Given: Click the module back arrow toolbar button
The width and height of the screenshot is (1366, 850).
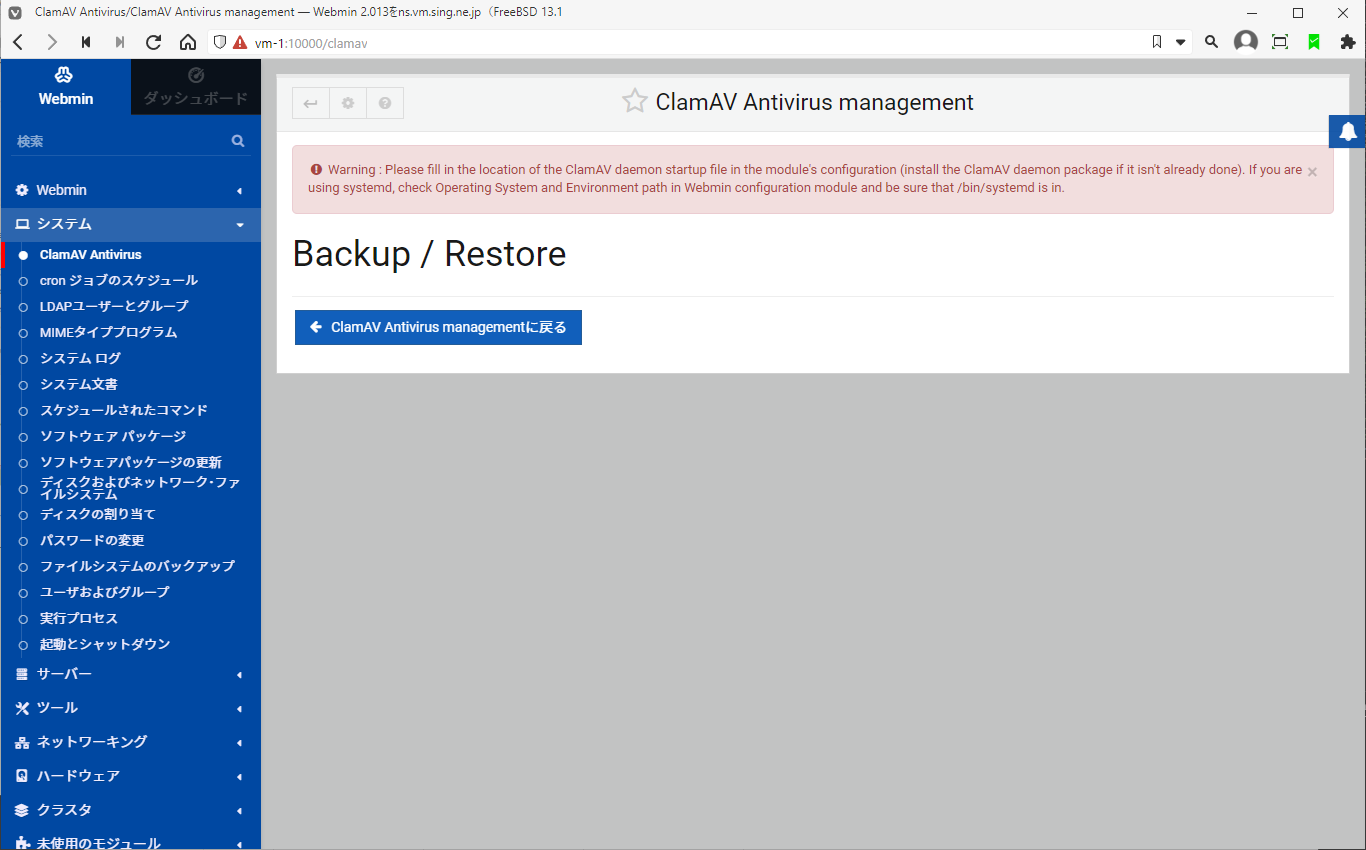Looking at the screenshot, I should [x=310, y=103].
